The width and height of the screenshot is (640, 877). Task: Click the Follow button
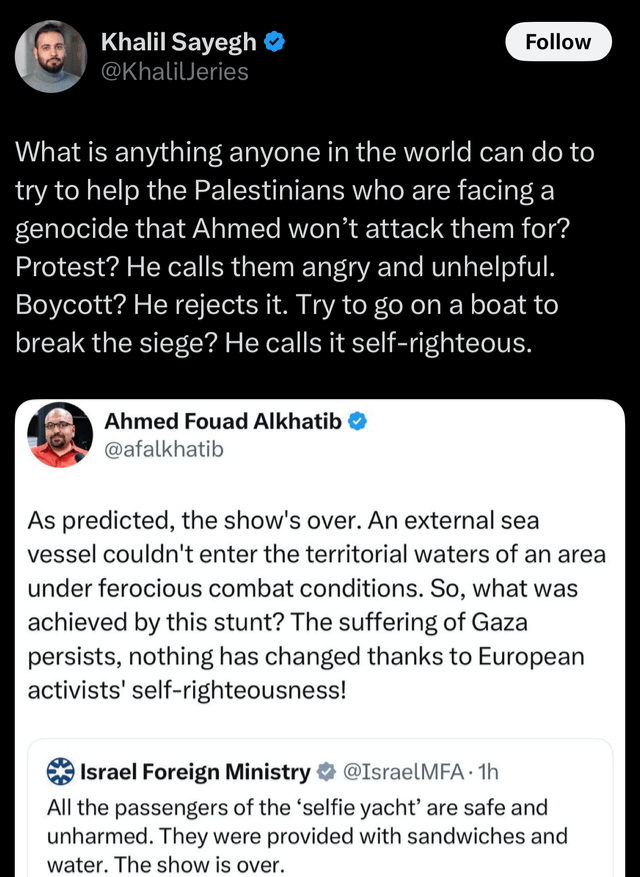(557, 42)
